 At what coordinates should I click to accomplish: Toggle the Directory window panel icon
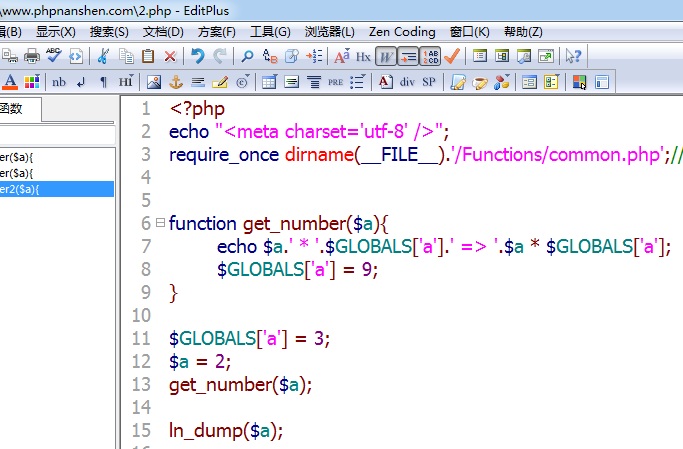pos(480,56)
